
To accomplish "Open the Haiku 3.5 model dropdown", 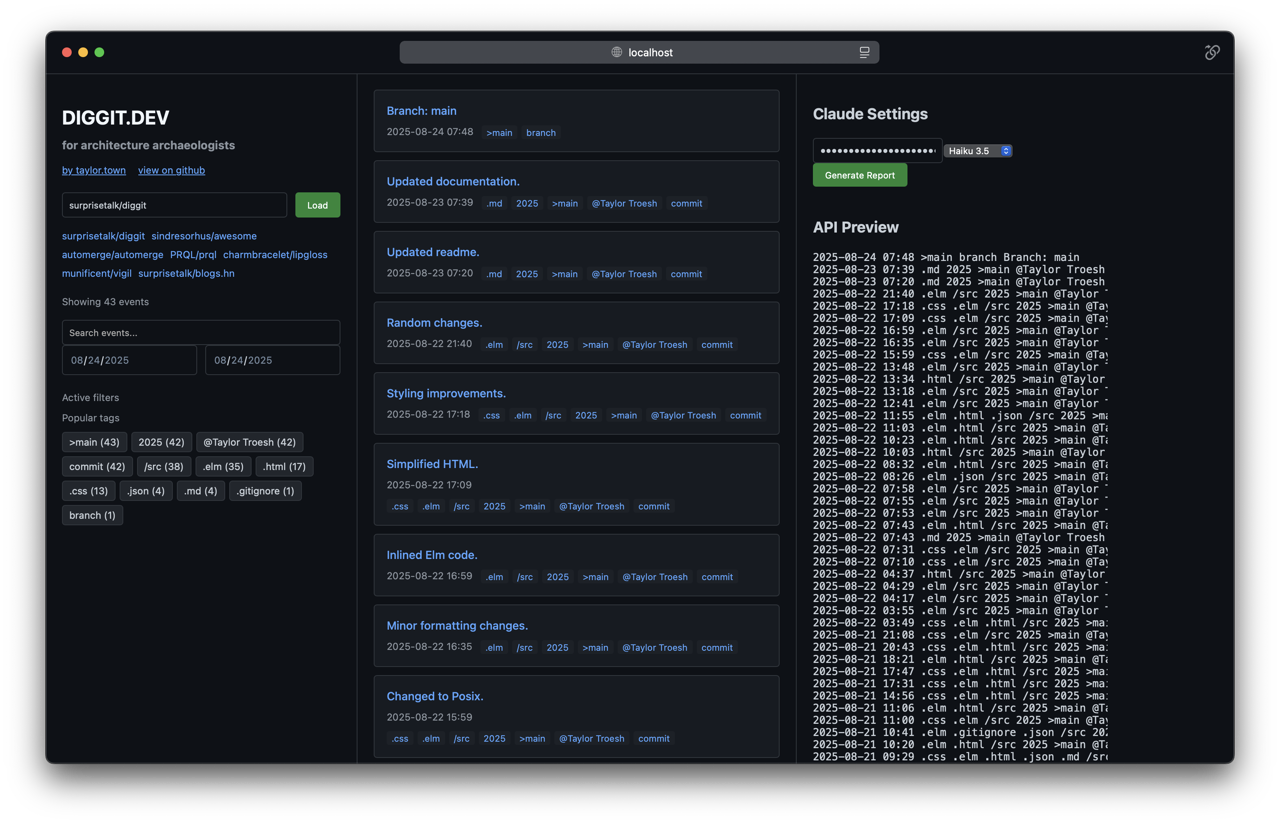I will (x=978, y=151).
